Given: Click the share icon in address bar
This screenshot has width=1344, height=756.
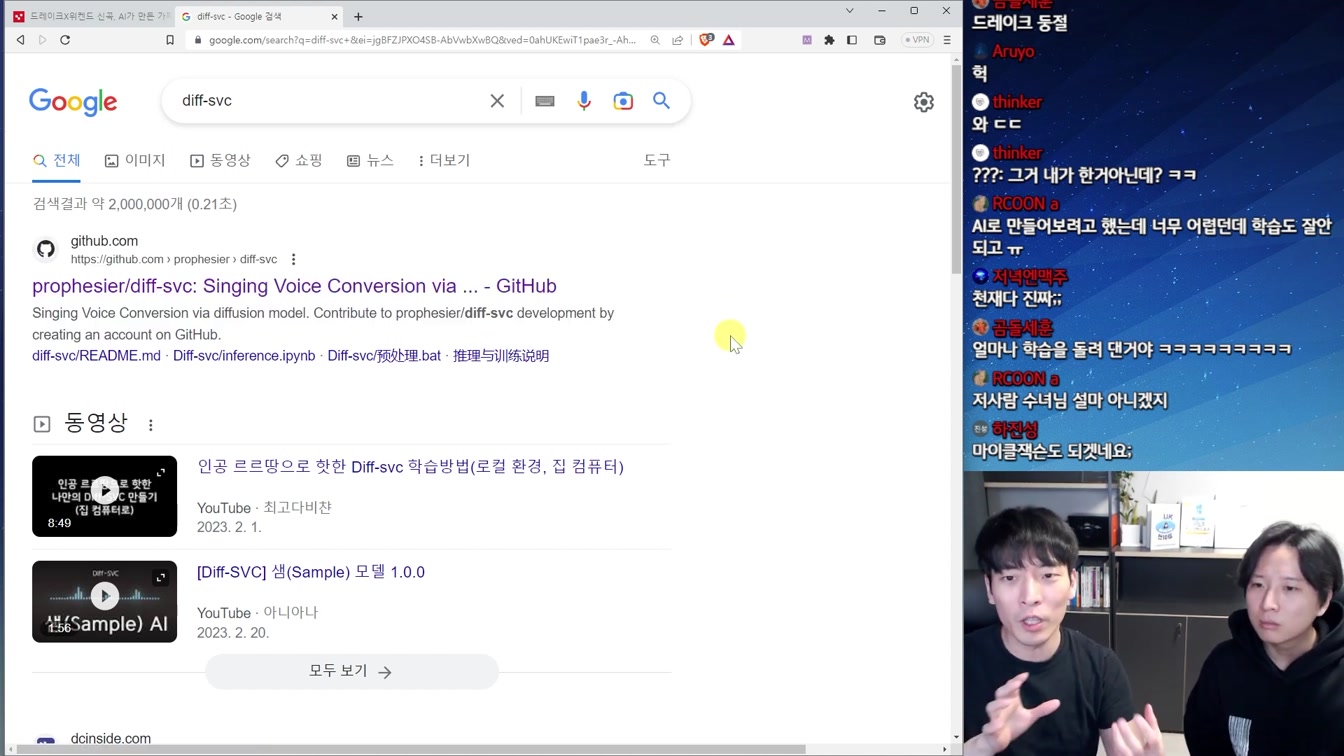Looking at the screenshot, I should coord(678,40).
